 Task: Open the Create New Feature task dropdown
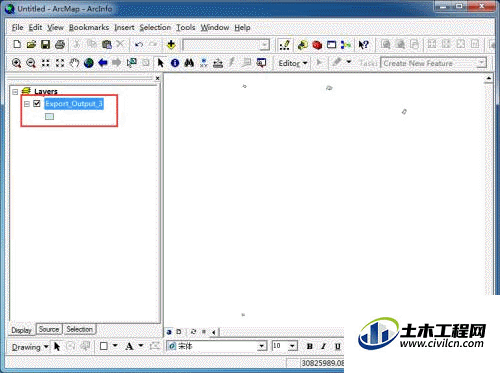tap(481, 63)
